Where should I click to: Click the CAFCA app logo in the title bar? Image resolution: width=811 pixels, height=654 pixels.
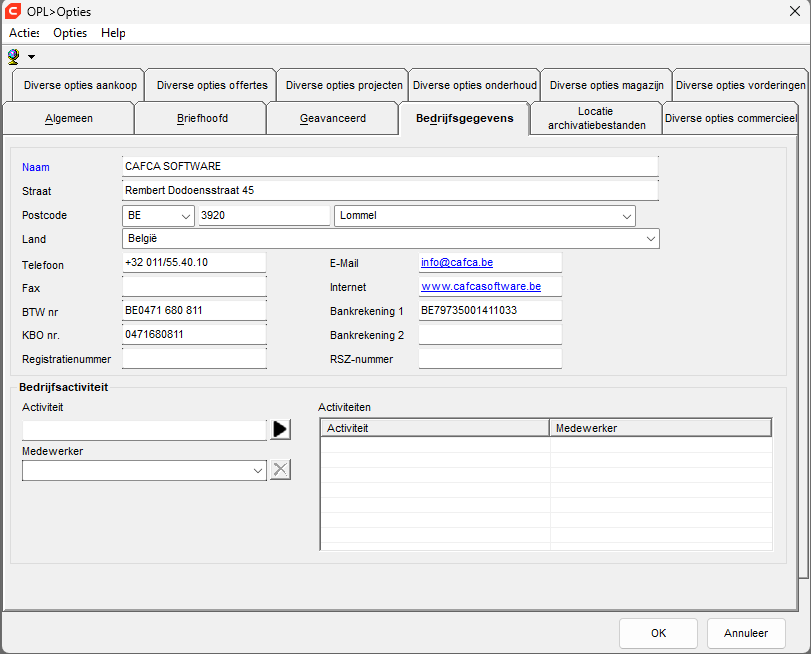(12, 11)
